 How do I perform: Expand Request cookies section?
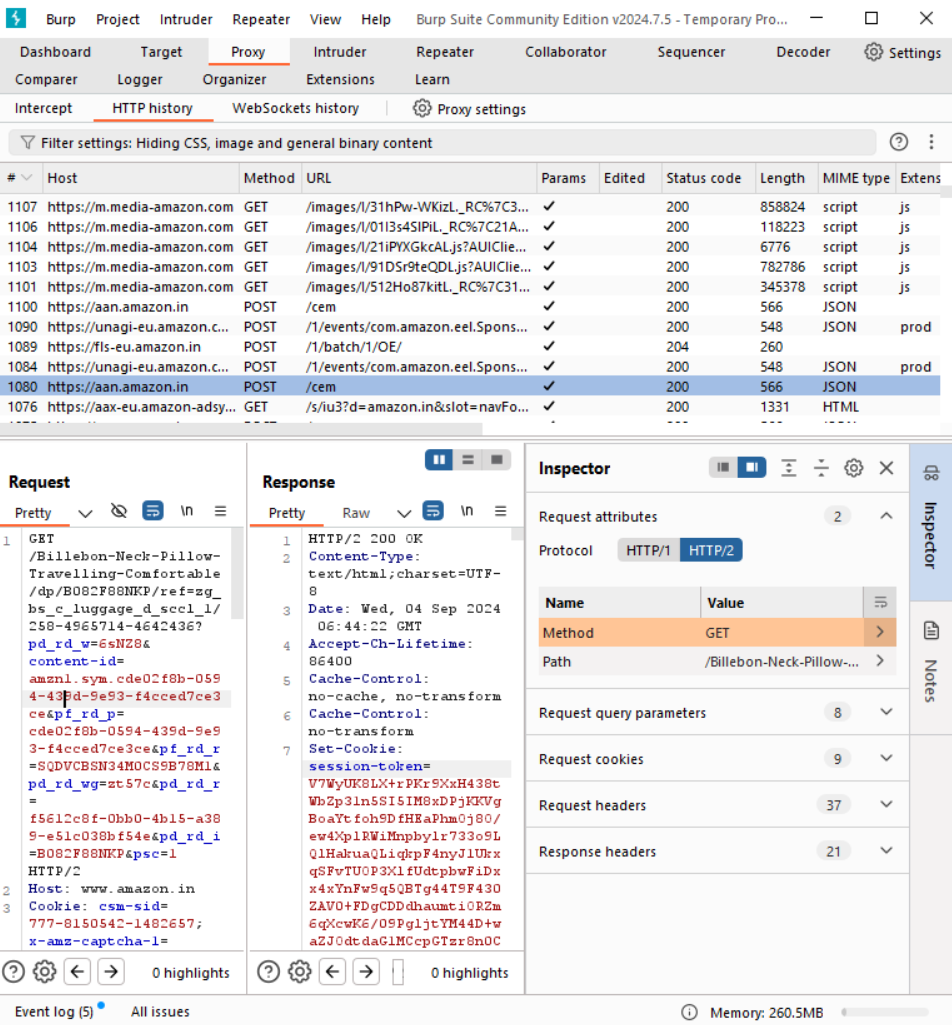coord(886,758)
